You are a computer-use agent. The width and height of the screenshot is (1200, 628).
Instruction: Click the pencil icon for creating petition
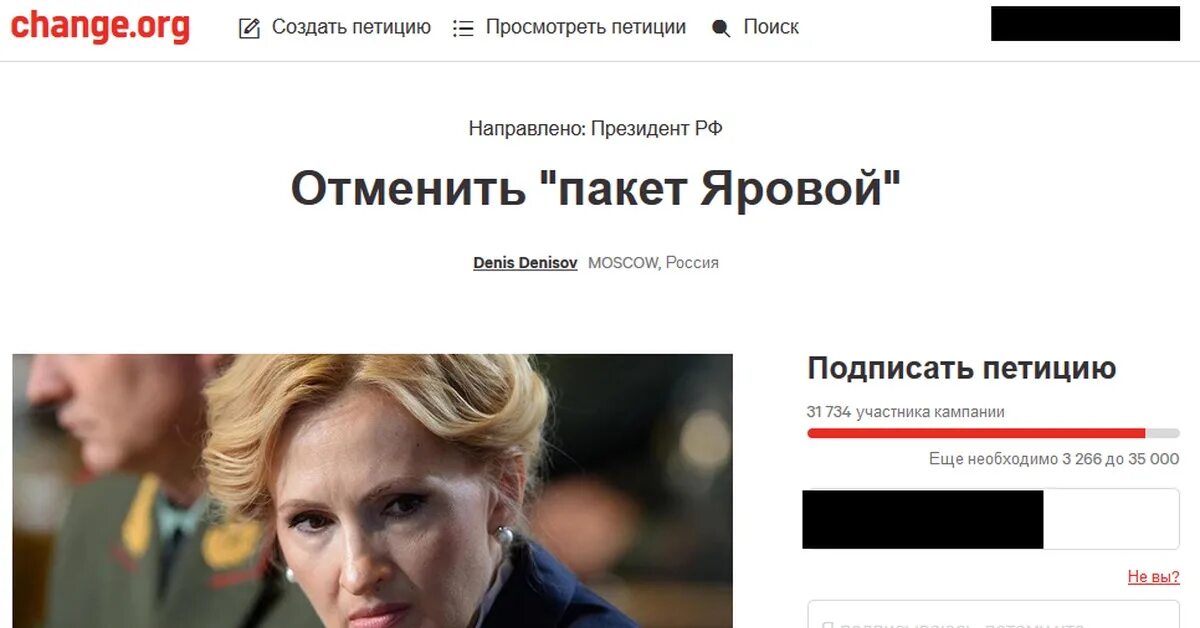pos(249,28)
